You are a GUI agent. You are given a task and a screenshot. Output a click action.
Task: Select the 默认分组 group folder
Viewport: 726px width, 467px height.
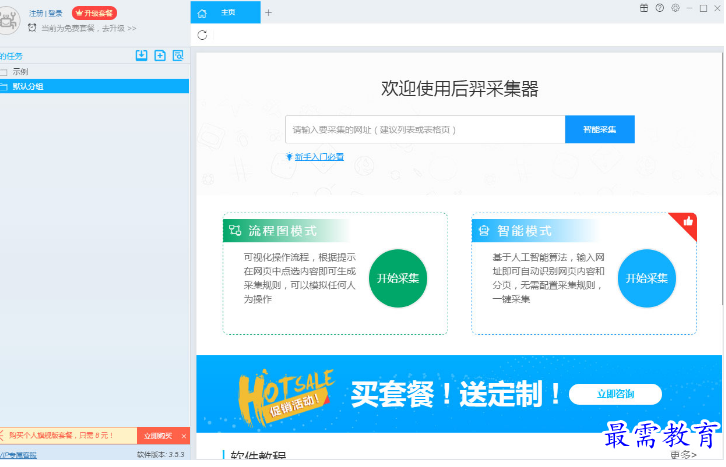[94, 87]
